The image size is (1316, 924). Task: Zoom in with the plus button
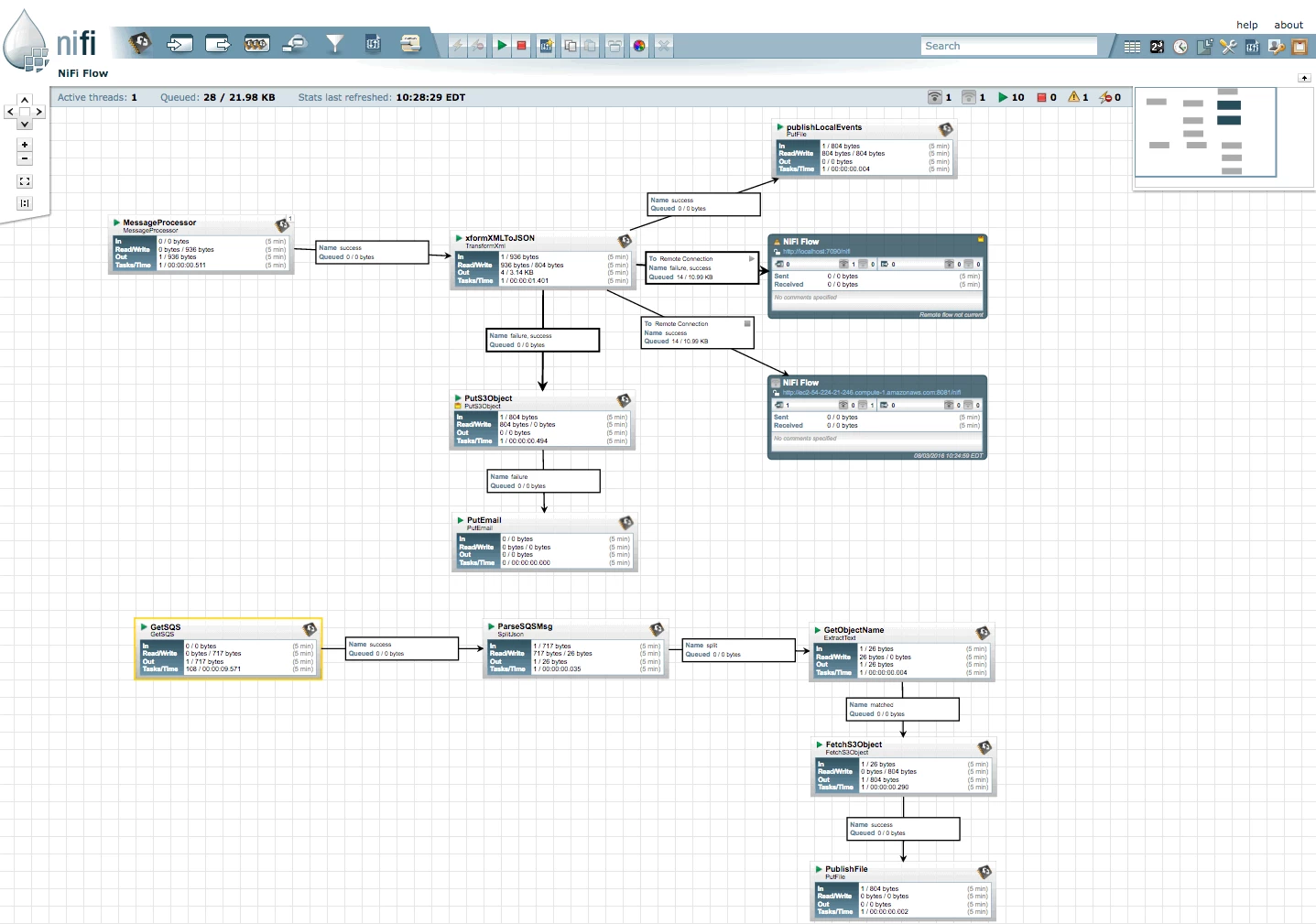(x=25, y=145)
